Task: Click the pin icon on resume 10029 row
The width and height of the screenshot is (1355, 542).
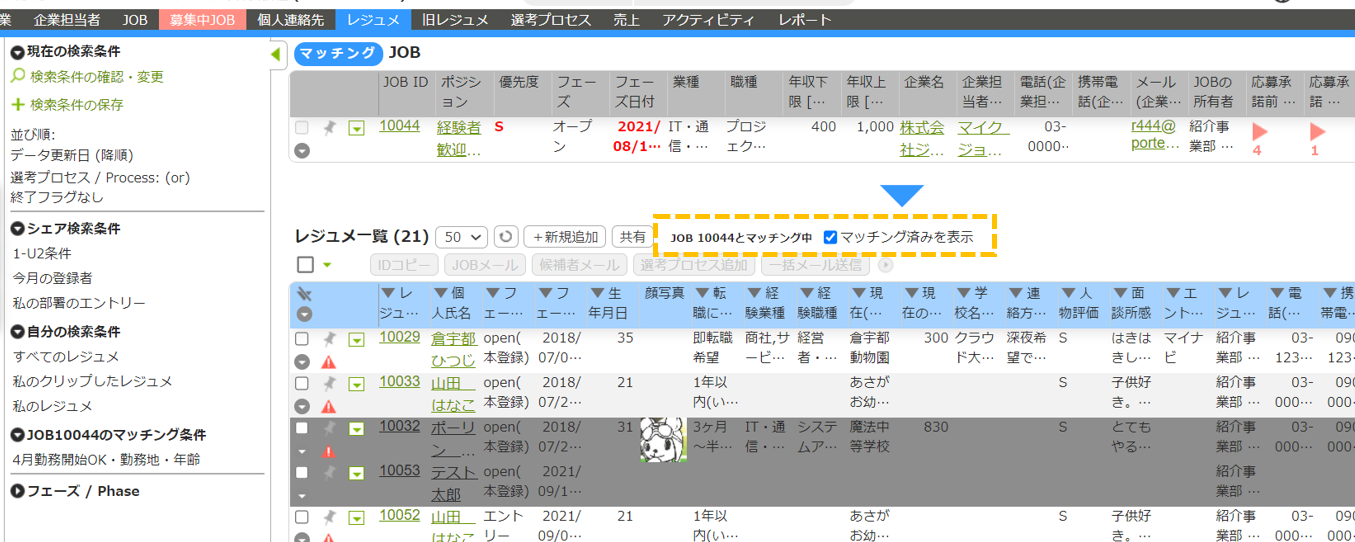Action: coord(329,340)
